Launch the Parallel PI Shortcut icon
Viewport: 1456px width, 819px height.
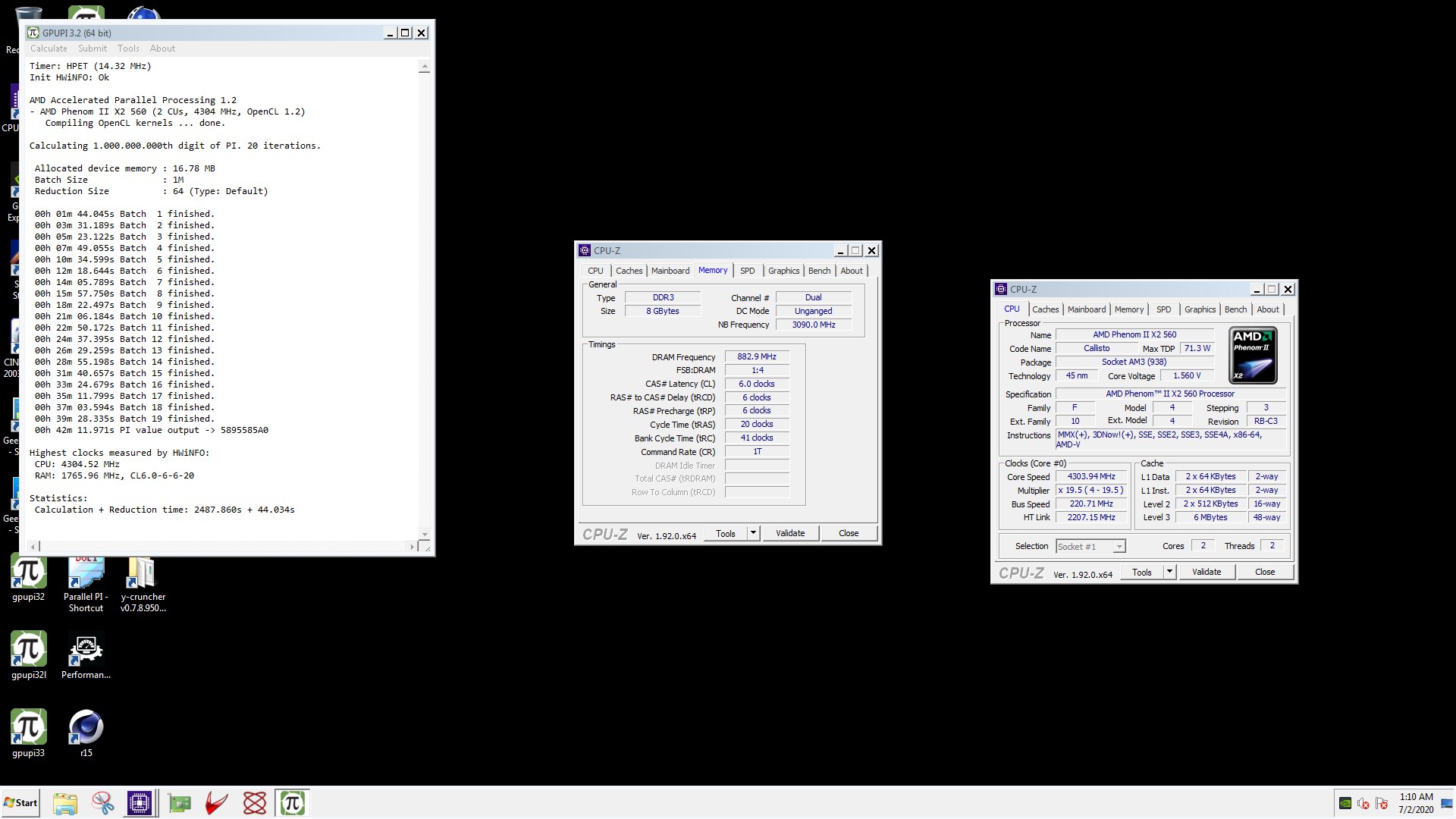[x=86, y=584]
